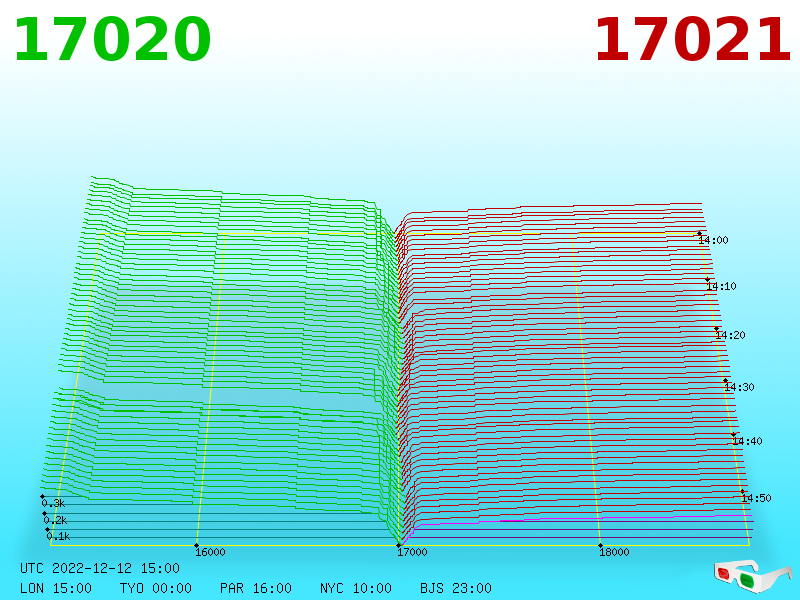This screenshot has width=800, height=600.
Task: Click the 0.2k volume axis label
Action: tap(56, 520)
